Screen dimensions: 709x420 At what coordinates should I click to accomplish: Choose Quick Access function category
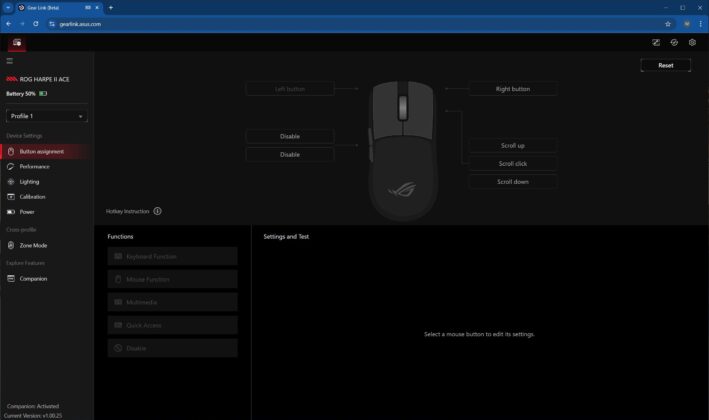pos(172,325)
